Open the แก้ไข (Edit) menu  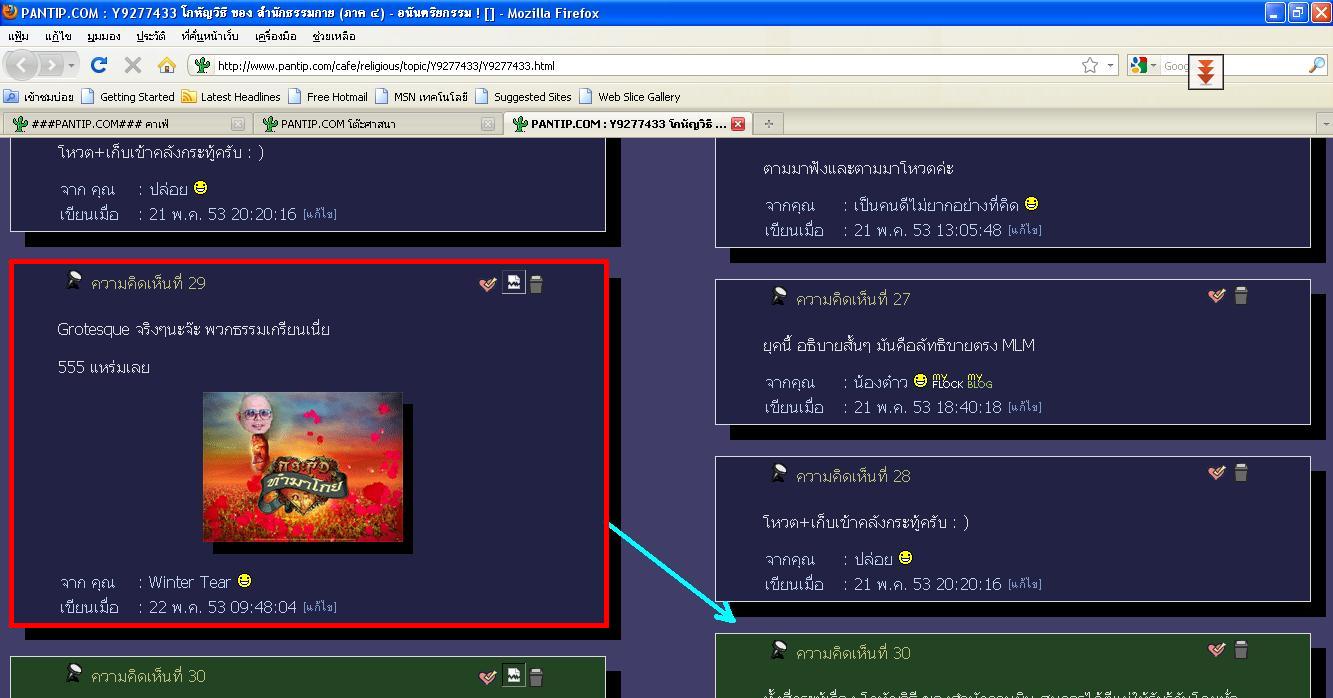pos(58,36)
